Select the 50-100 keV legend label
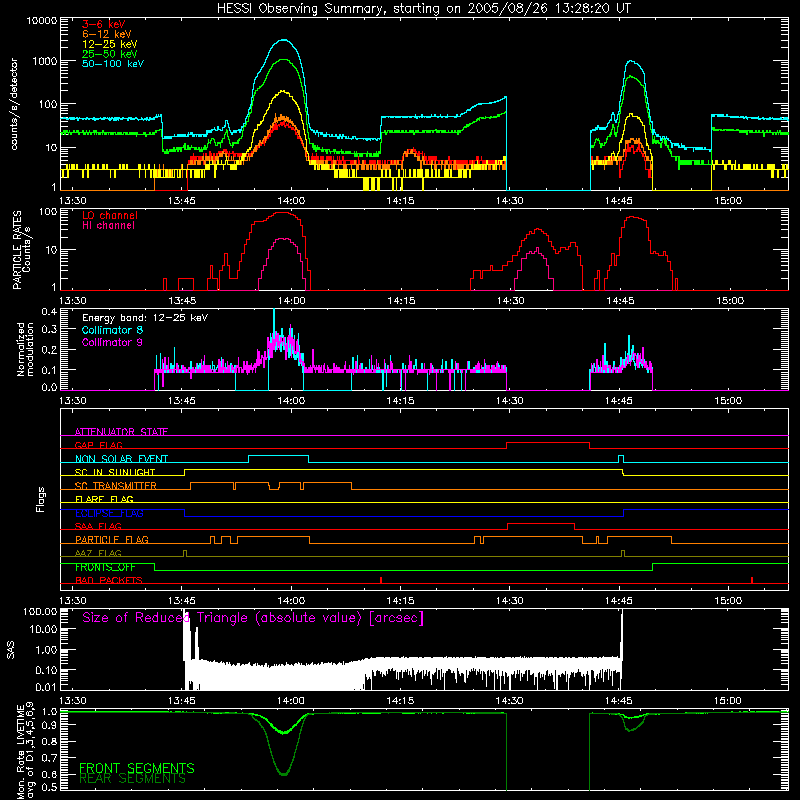Screen dimensions: 800x800 113,64
